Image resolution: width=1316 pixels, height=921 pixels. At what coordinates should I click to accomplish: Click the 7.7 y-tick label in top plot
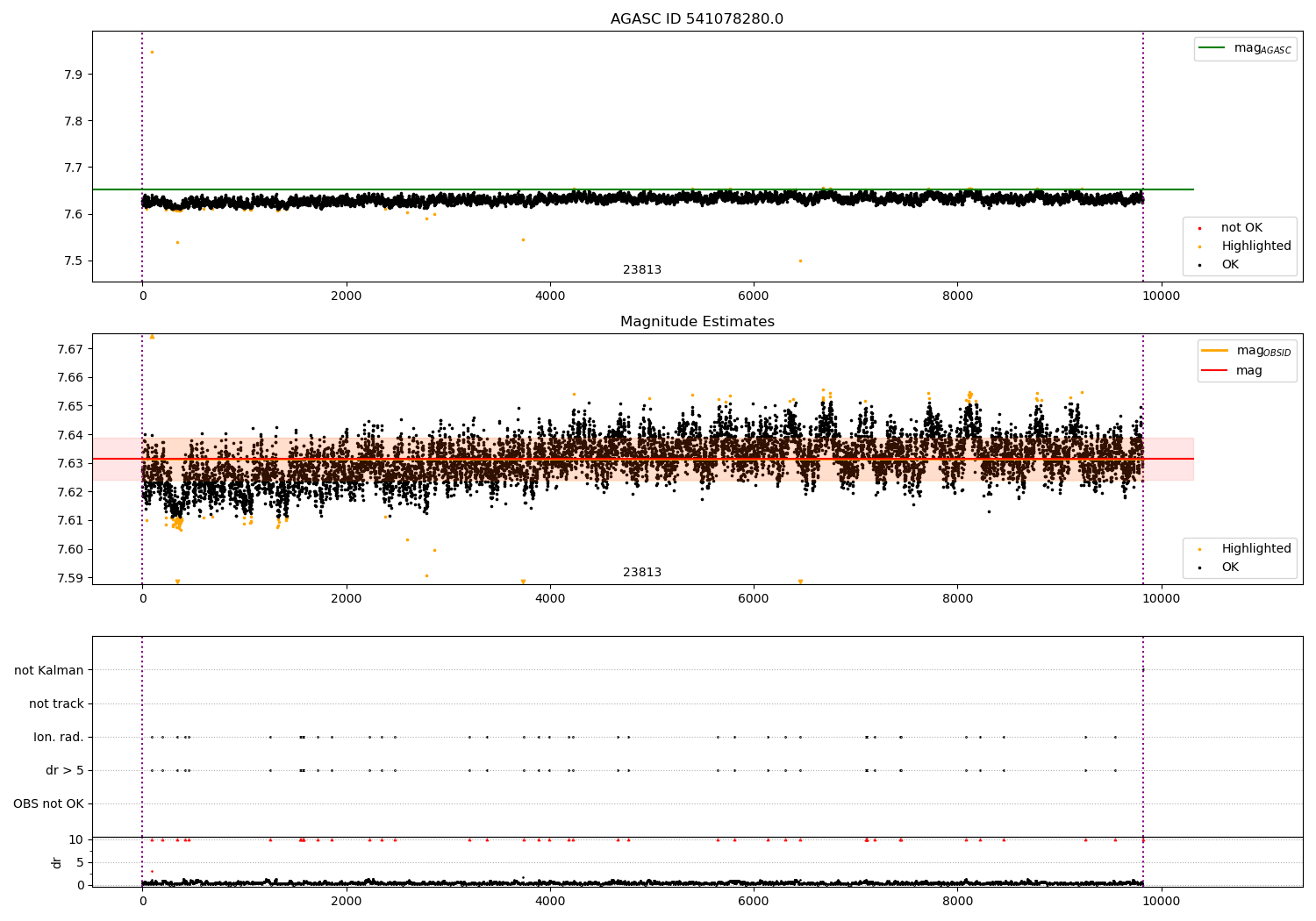74,168
